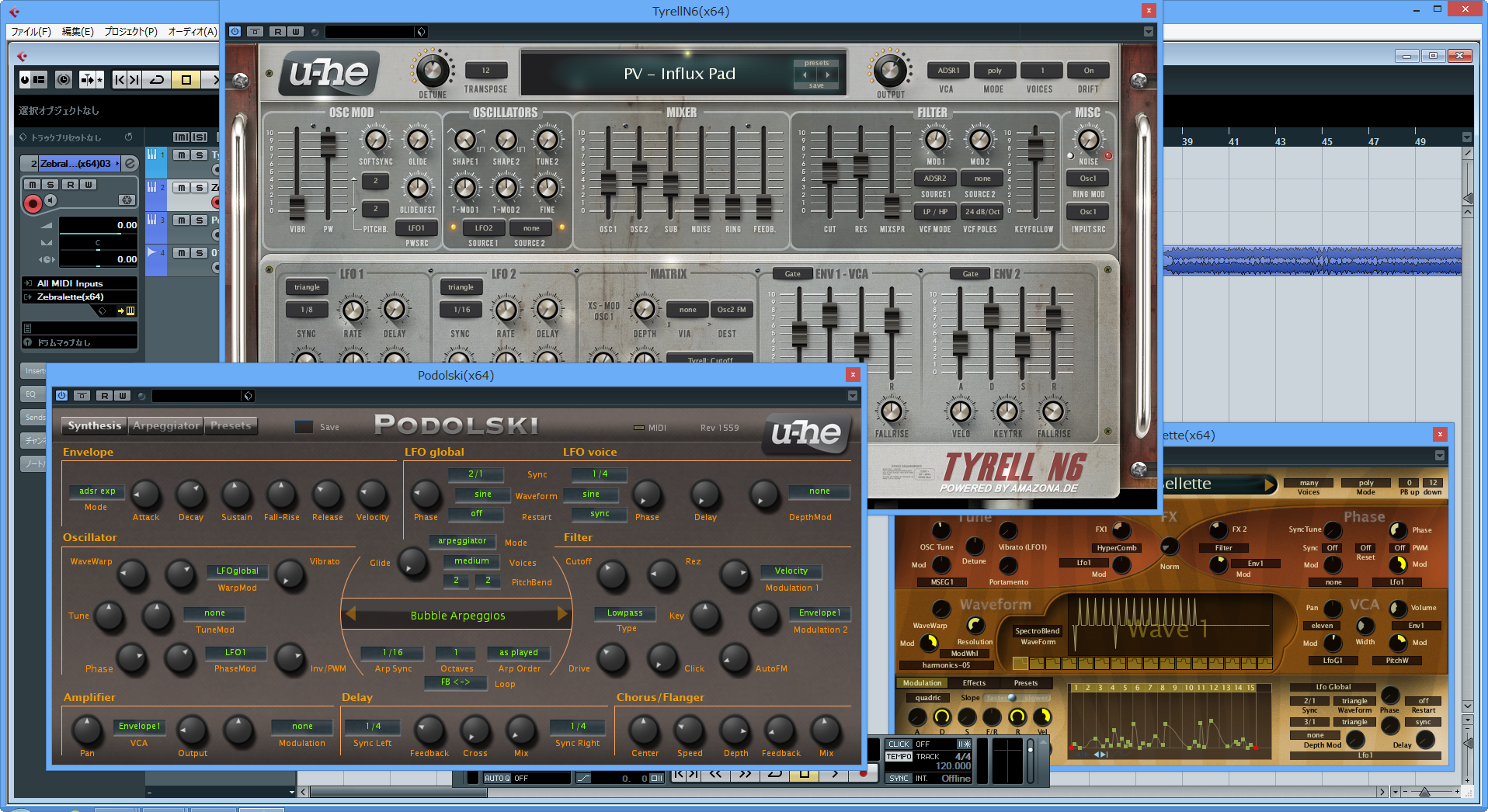Toggle global mute-all button above the track list

[181, 137]
